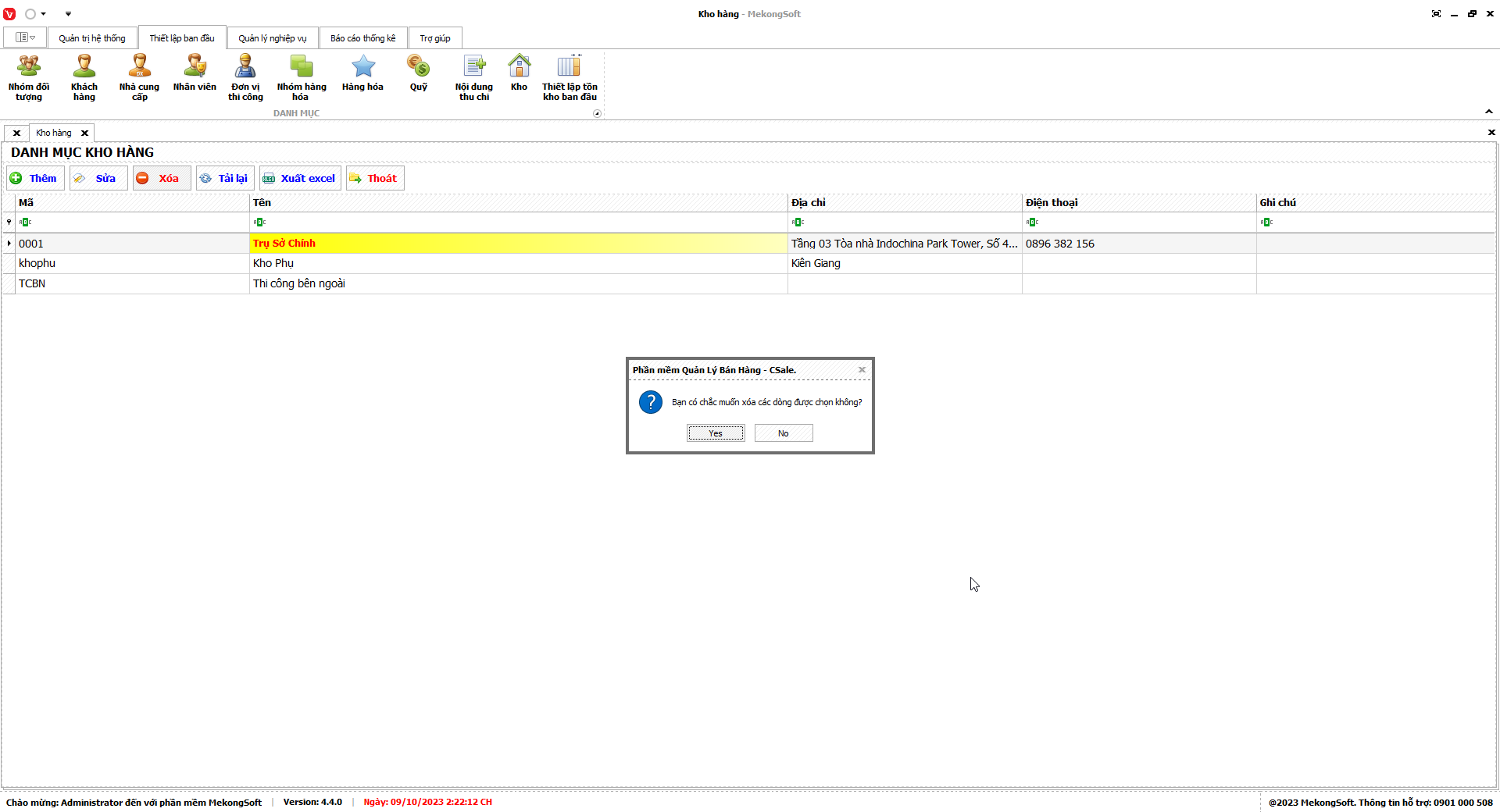This screenshot has width=1500, height=812.
Task: Open the quick access toolbar dropdown
Action: (x=68, y=14)
